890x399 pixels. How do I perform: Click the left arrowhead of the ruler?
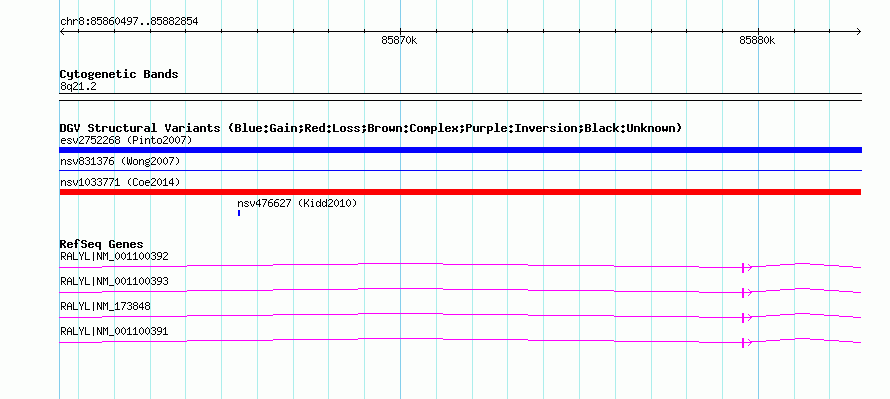[x=62, y=32]
